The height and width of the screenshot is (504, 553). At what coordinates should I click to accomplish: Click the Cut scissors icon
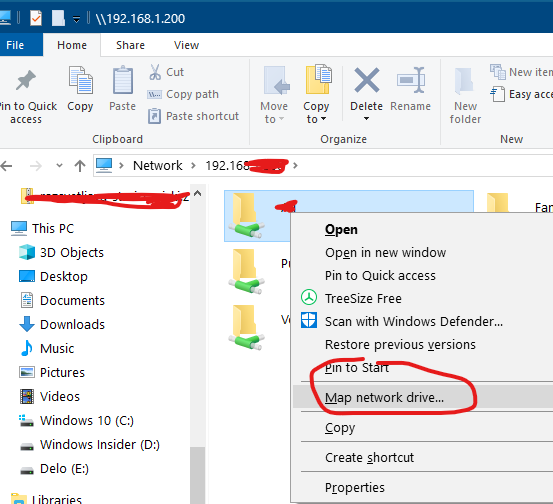[x=155, y=72]
